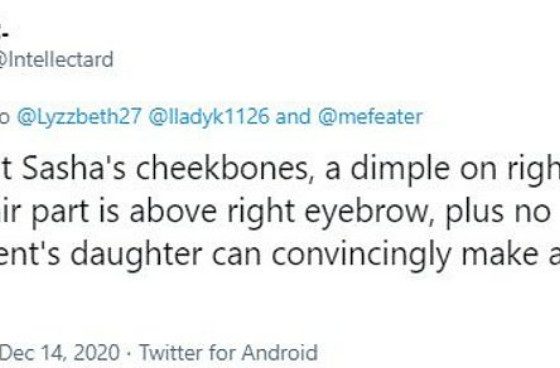Click the partial display name above @Intellectard
Image resolution: width=560 pixels, height=368 pixels.
(x=4, y=35)
